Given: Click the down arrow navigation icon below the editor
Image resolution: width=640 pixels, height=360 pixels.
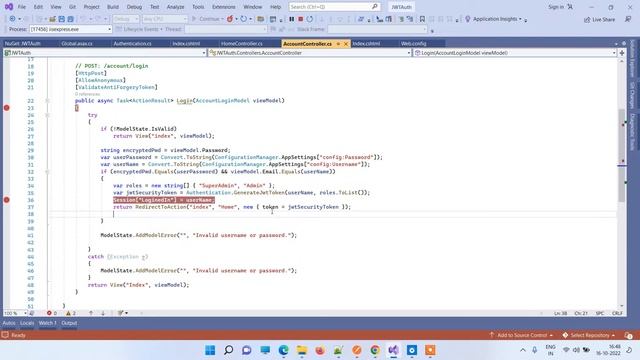Looking at the screenshot, I should 103,313.
